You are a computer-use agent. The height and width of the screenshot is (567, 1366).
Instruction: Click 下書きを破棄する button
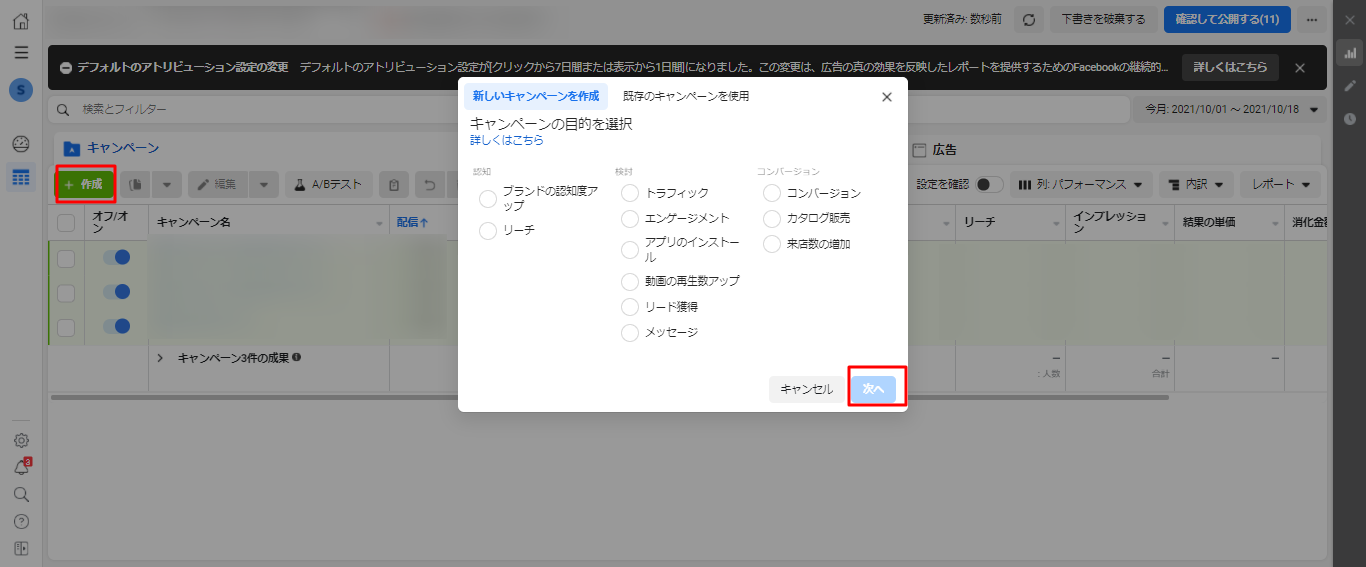[x=1103, y=19]
